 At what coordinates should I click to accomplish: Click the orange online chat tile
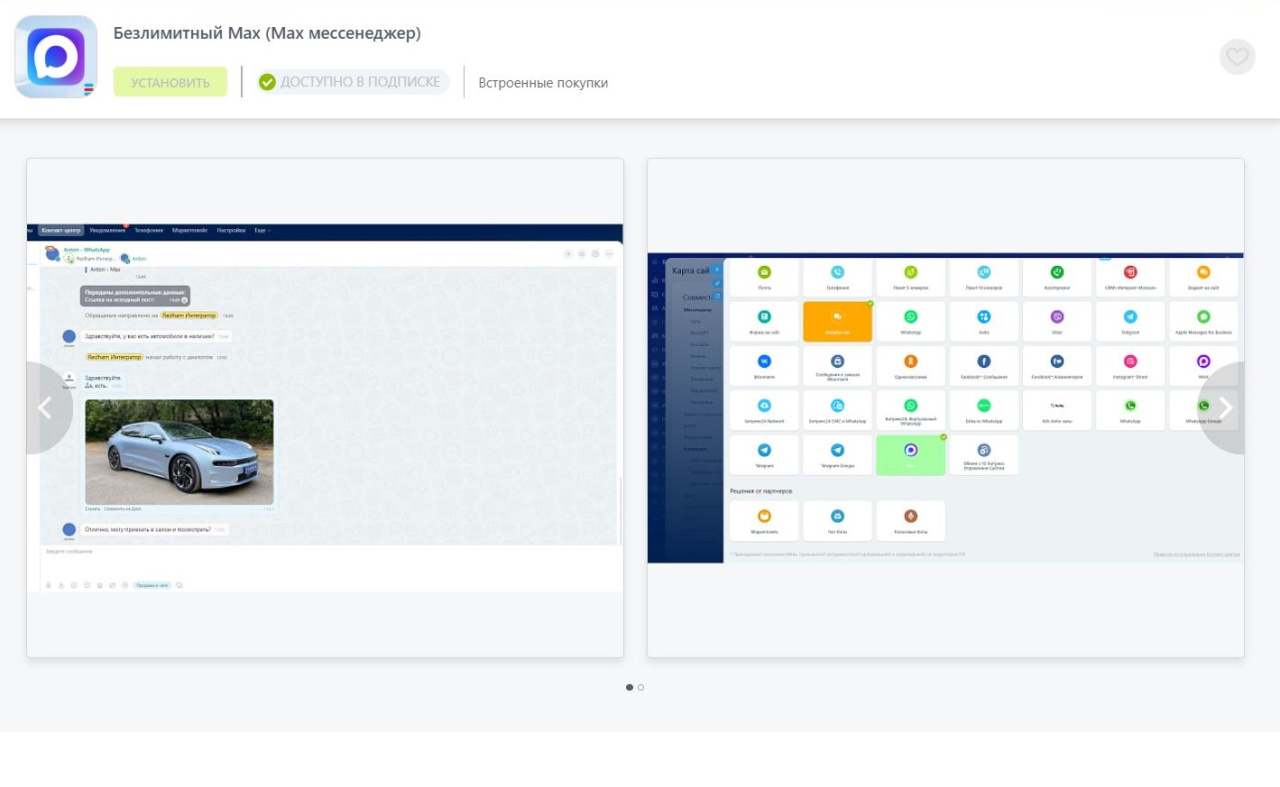(x=837, y=322)
